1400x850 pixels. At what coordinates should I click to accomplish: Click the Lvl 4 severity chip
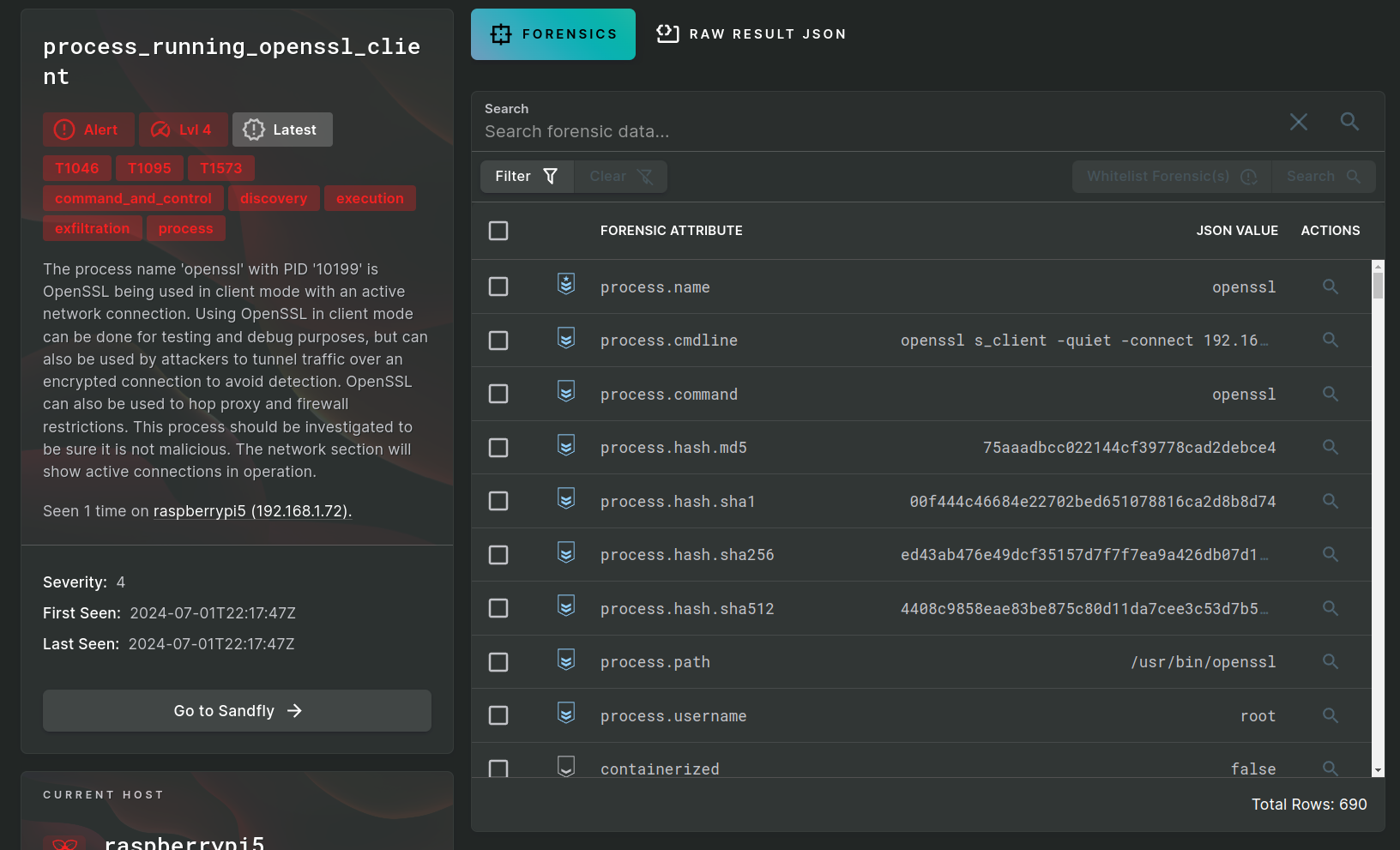[x=184, y=130]
